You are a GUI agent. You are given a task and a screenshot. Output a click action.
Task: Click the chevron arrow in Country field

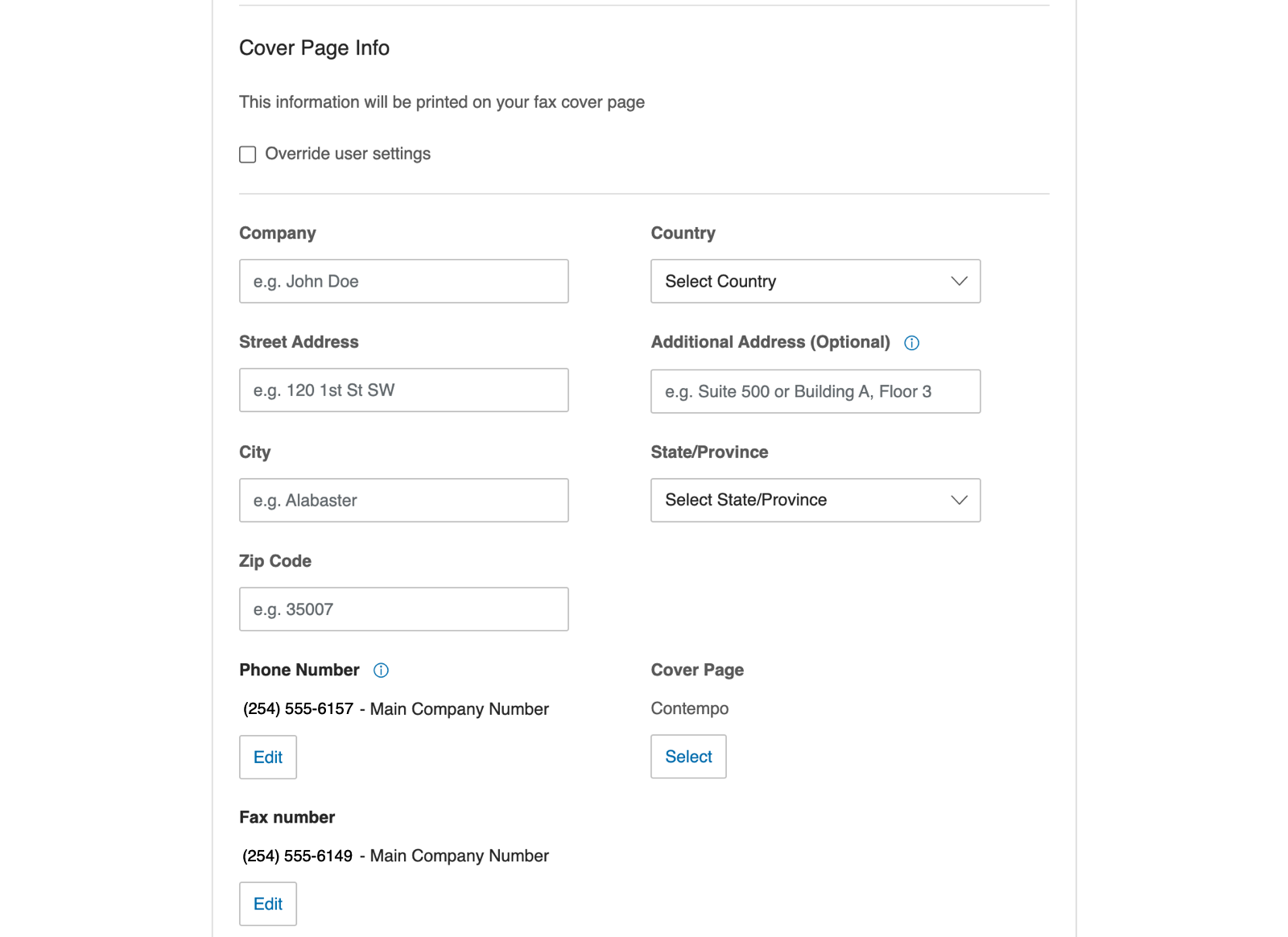coord(959,281)
